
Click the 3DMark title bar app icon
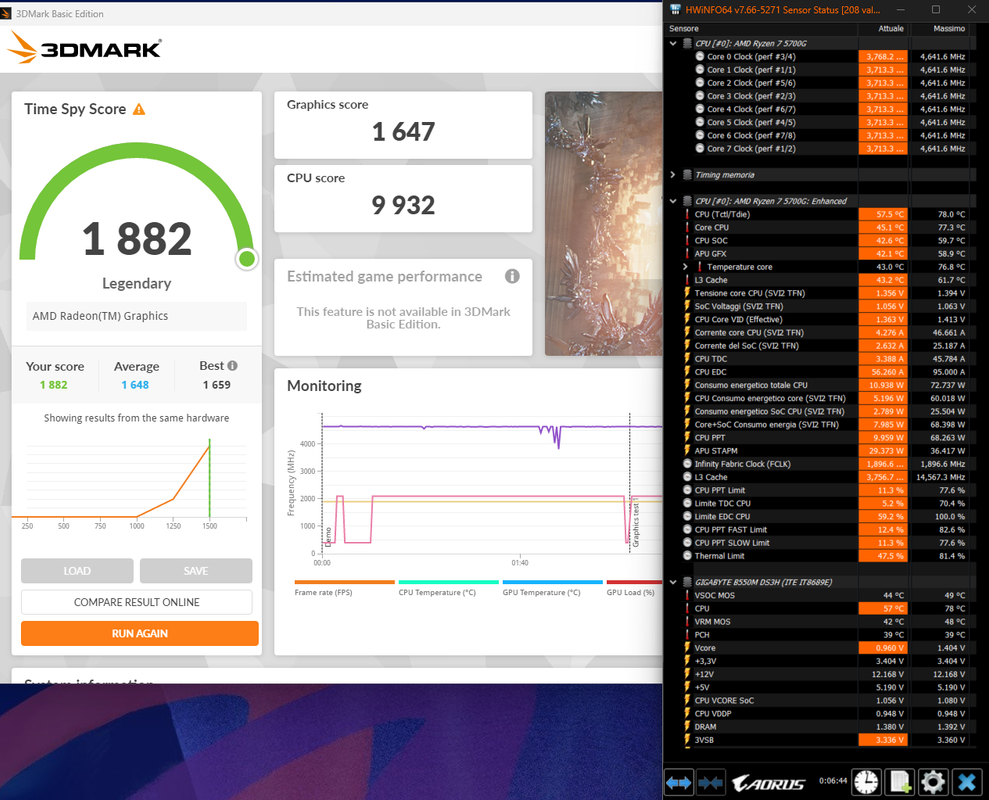click(6, 13)
